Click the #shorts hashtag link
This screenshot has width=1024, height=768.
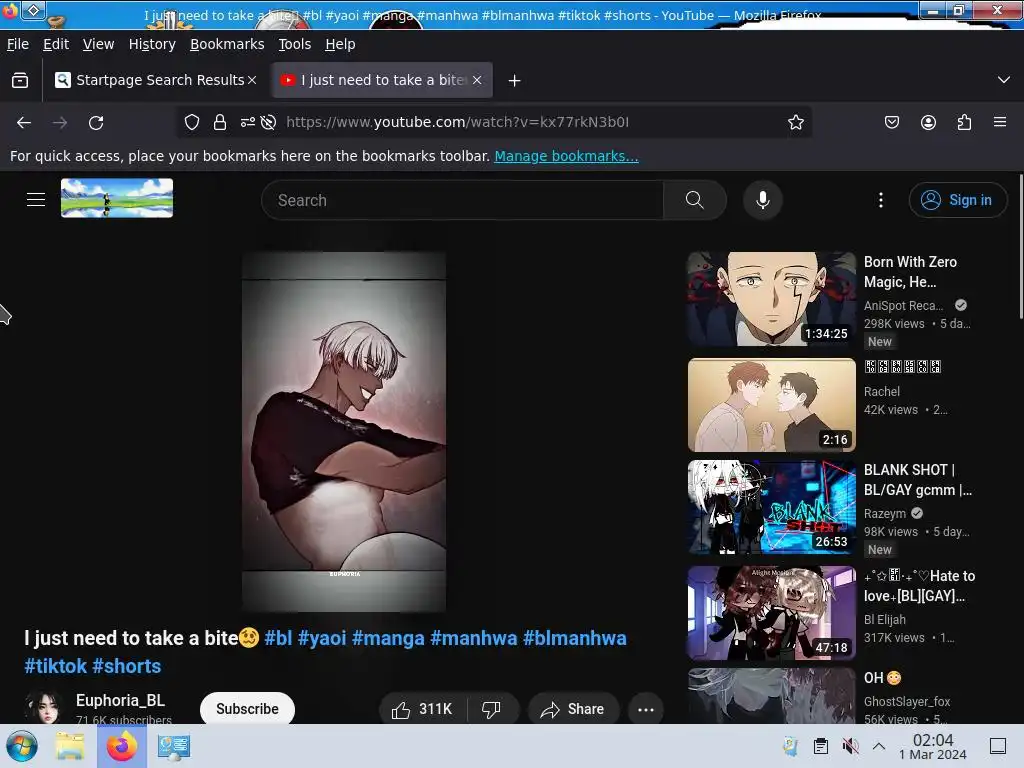coord(127,666)
